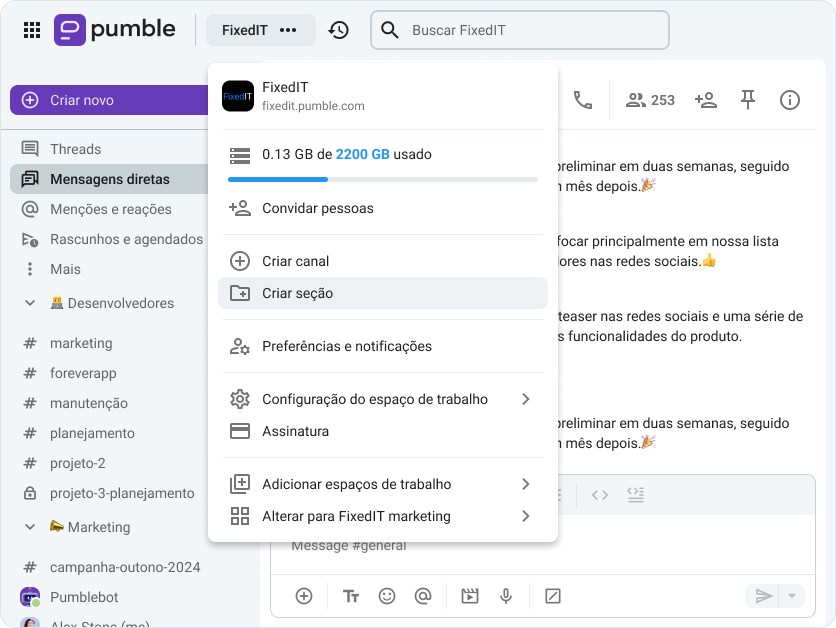The height and width of the screenshot is (628, 836).
Task: Focus the Buscar FixedIT search field
Action: tap(530, 30)
